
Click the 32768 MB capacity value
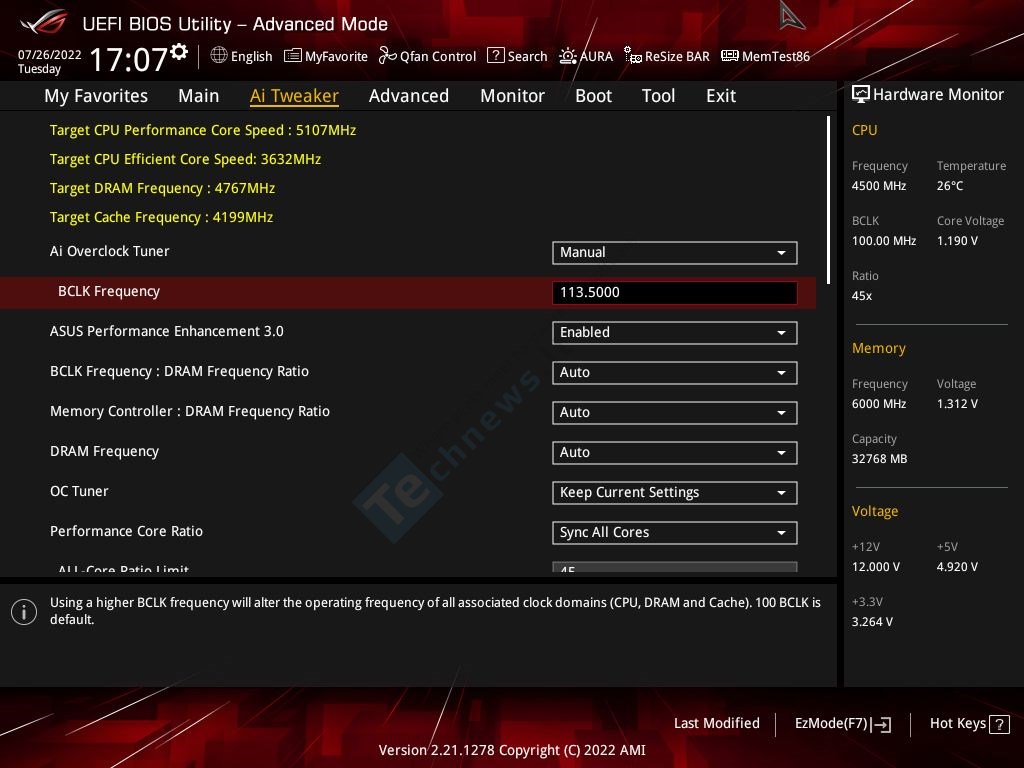880,458
